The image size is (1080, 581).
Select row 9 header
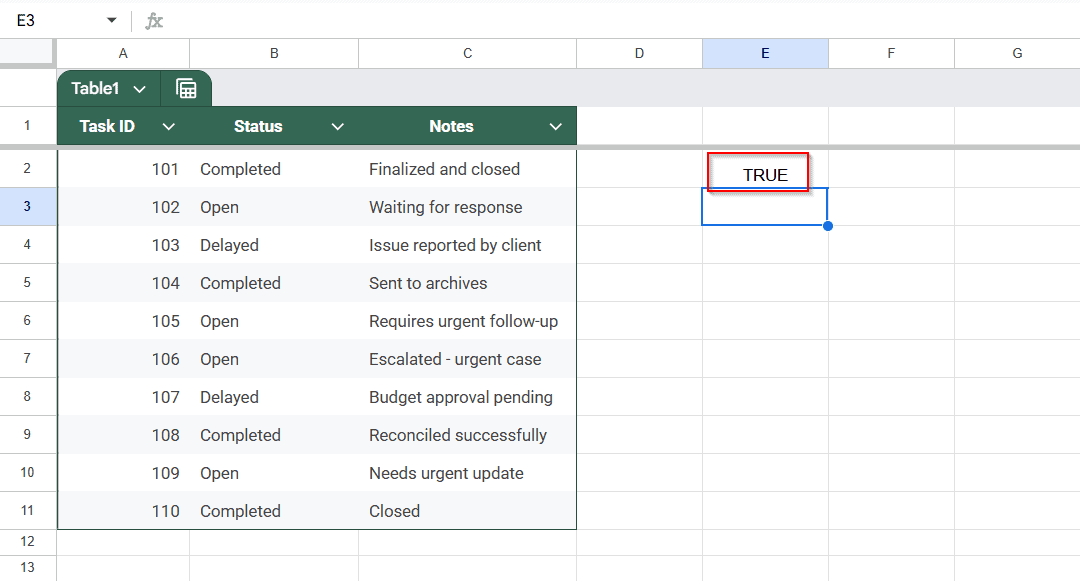28,434
